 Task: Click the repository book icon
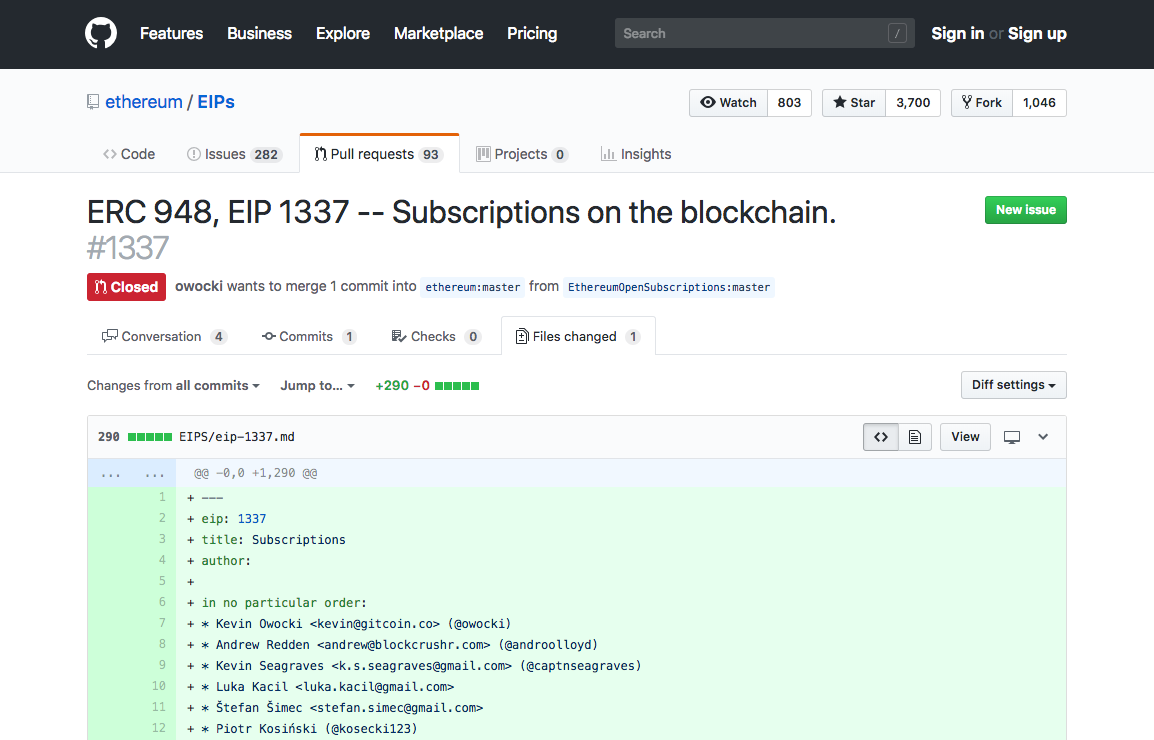pos(93,102)
